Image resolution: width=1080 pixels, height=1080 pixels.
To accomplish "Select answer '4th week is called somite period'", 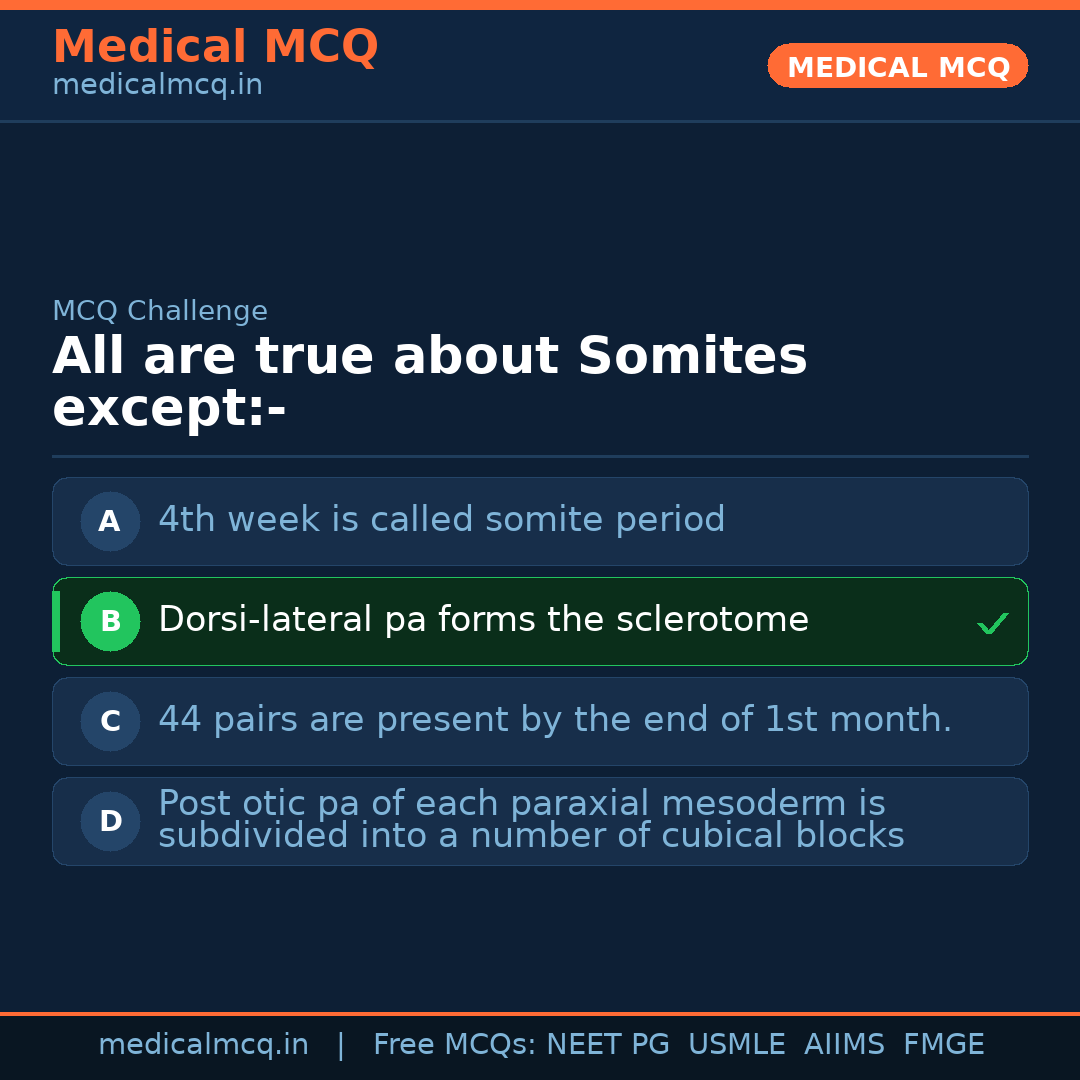I will tap(441, 520).
